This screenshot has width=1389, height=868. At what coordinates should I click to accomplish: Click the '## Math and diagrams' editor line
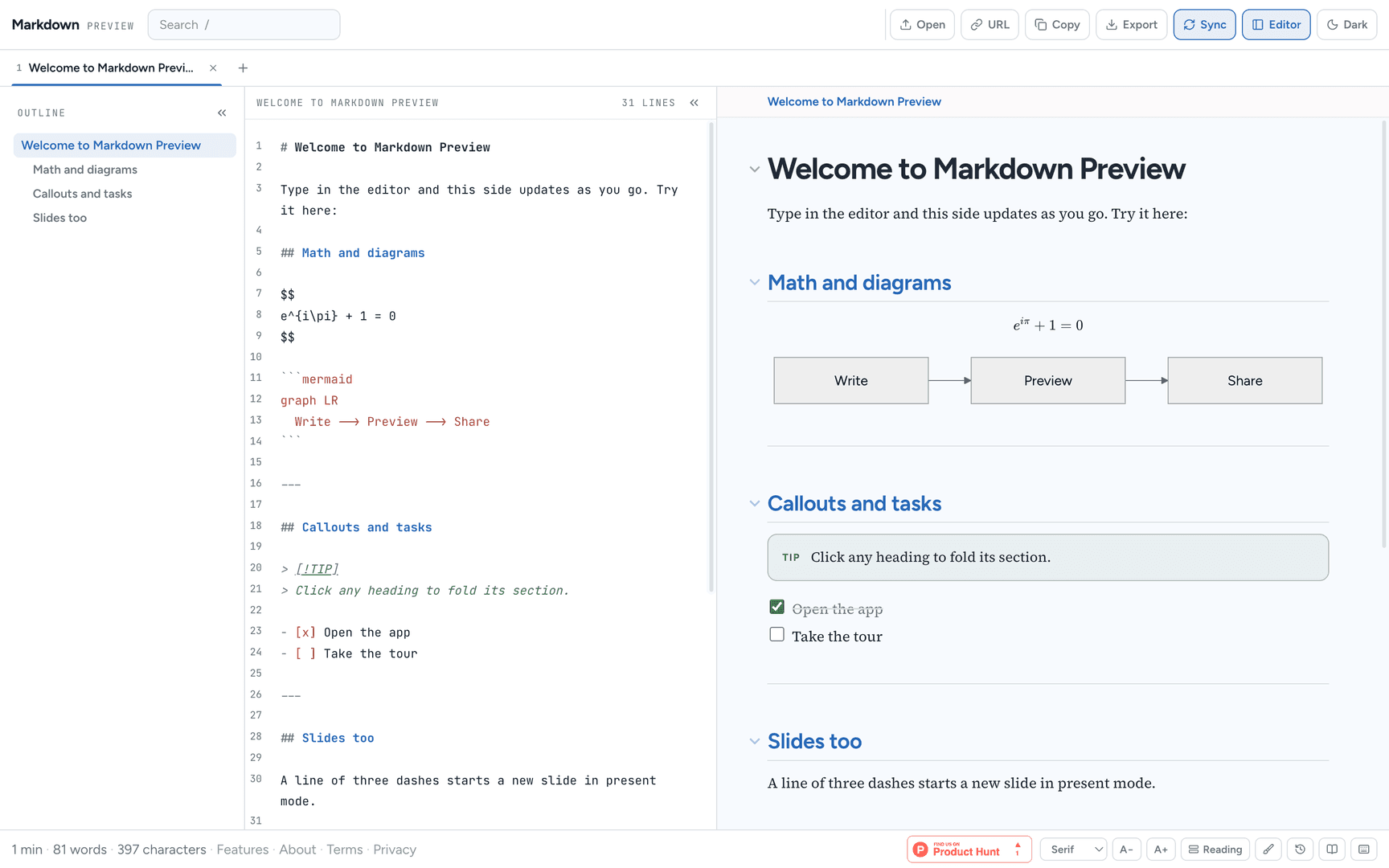(352, 253)
